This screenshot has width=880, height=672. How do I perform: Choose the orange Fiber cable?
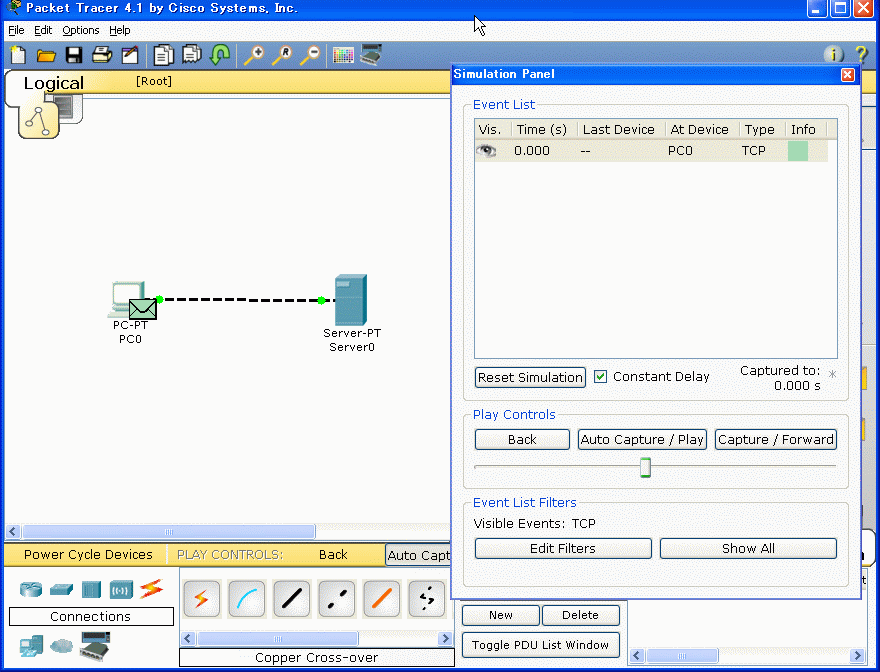pos(382,598)
